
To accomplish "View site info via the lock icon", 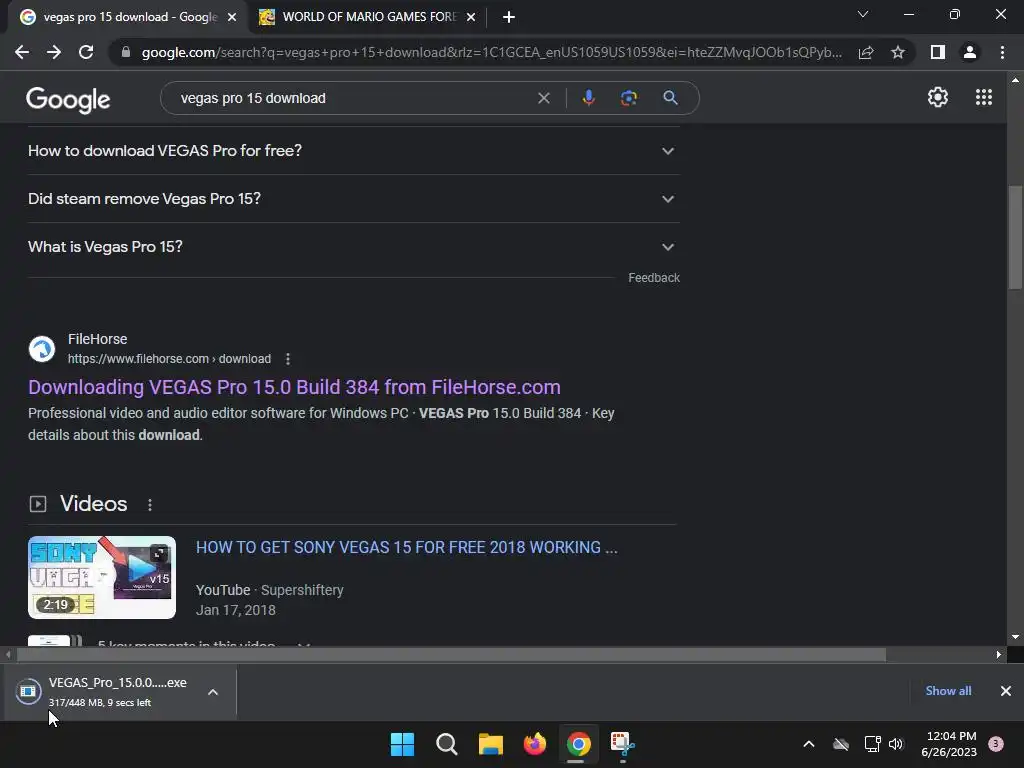I will coord(126,52).
